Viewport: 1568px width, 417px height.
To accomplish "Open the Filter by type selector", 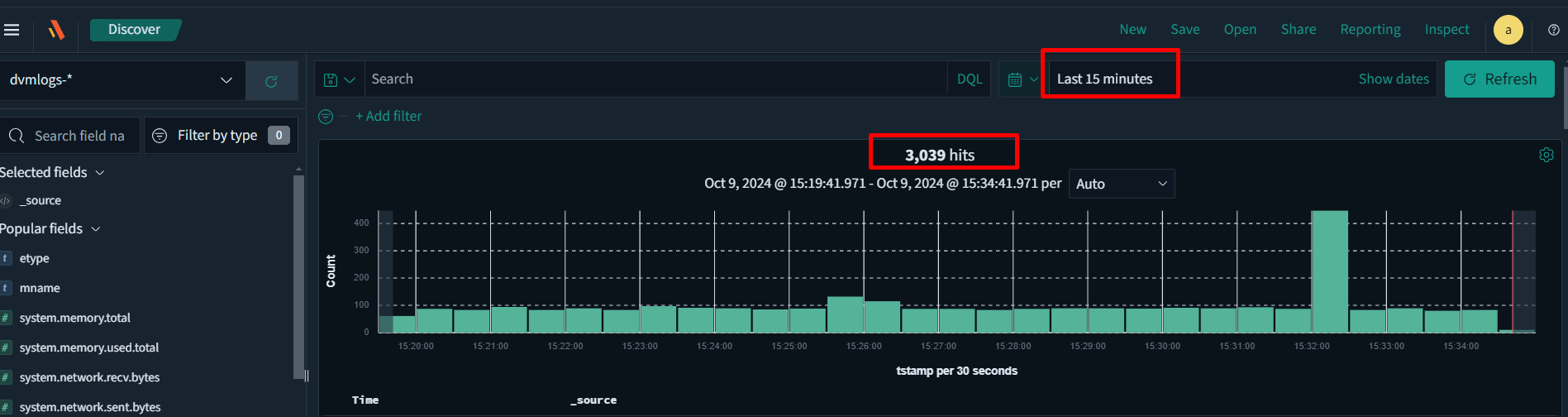I will tap(221, 135).
